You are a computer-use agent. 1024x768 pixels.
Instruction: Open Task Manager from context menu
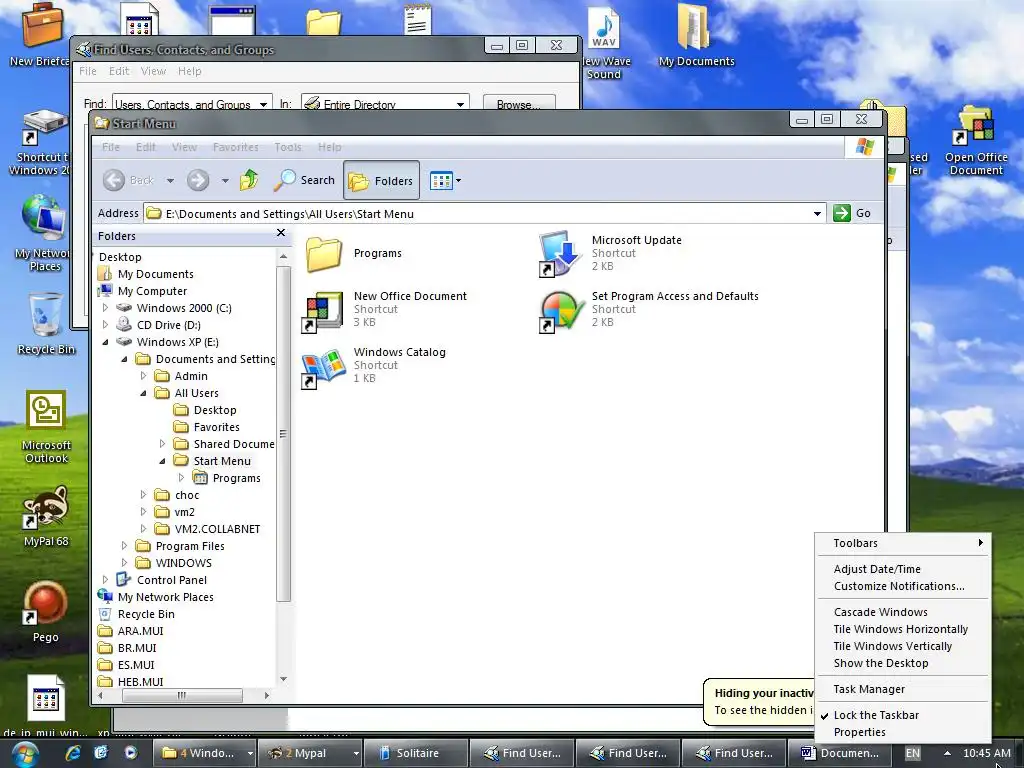(903, 689)
